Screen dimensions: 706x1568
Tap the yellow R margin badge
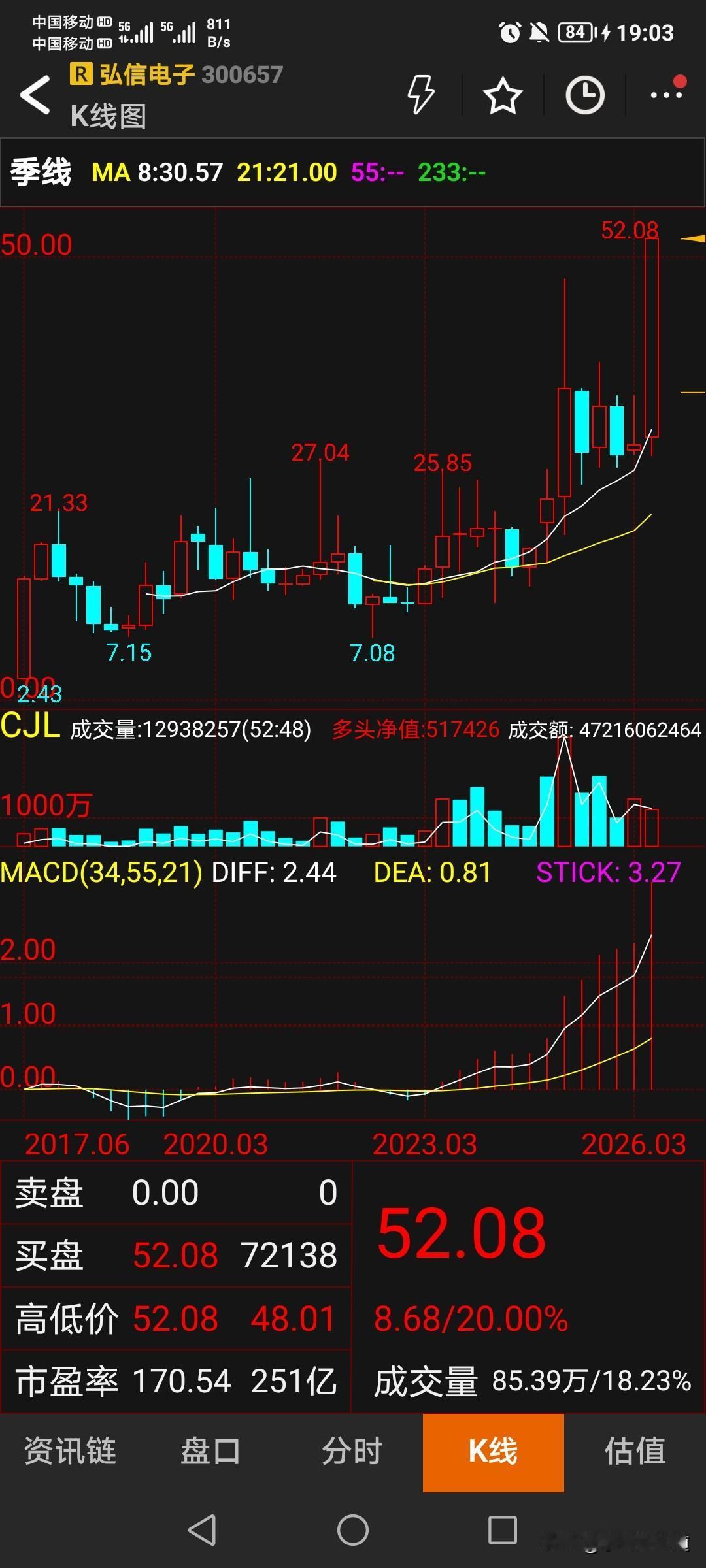point(80,74)
